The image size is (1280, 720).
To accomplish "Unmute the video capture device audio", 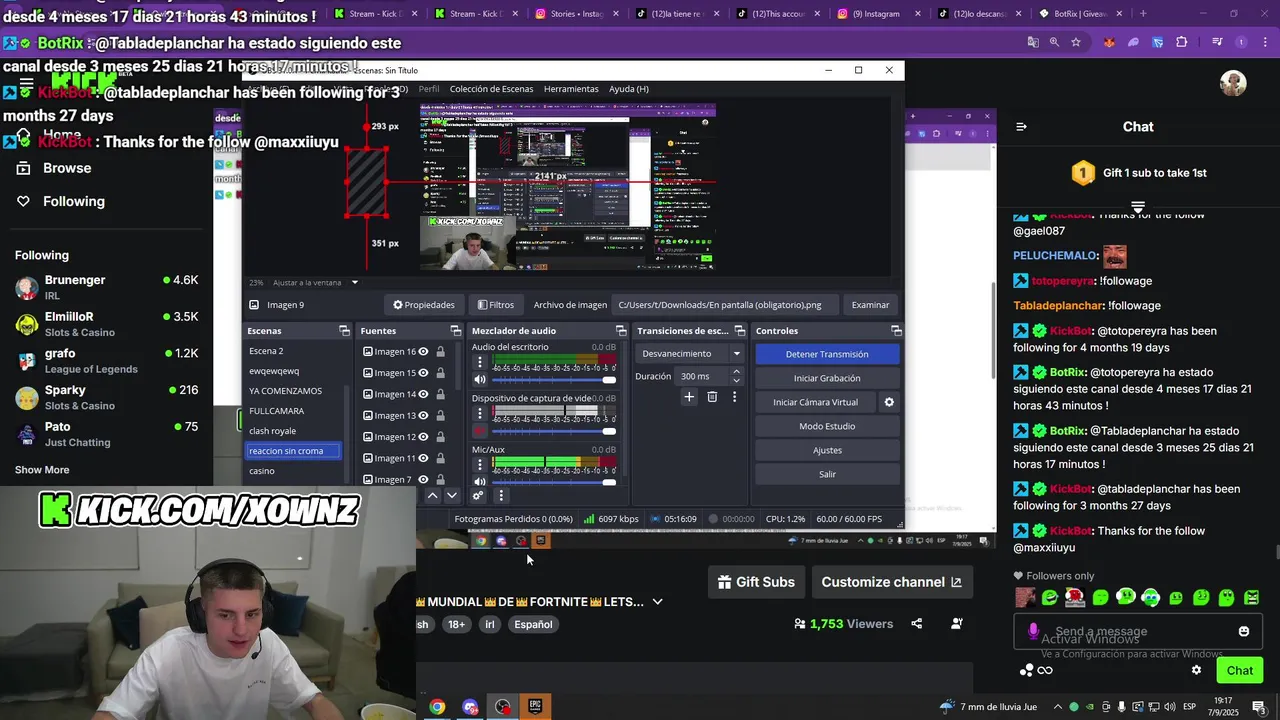I will click(480, 431).
